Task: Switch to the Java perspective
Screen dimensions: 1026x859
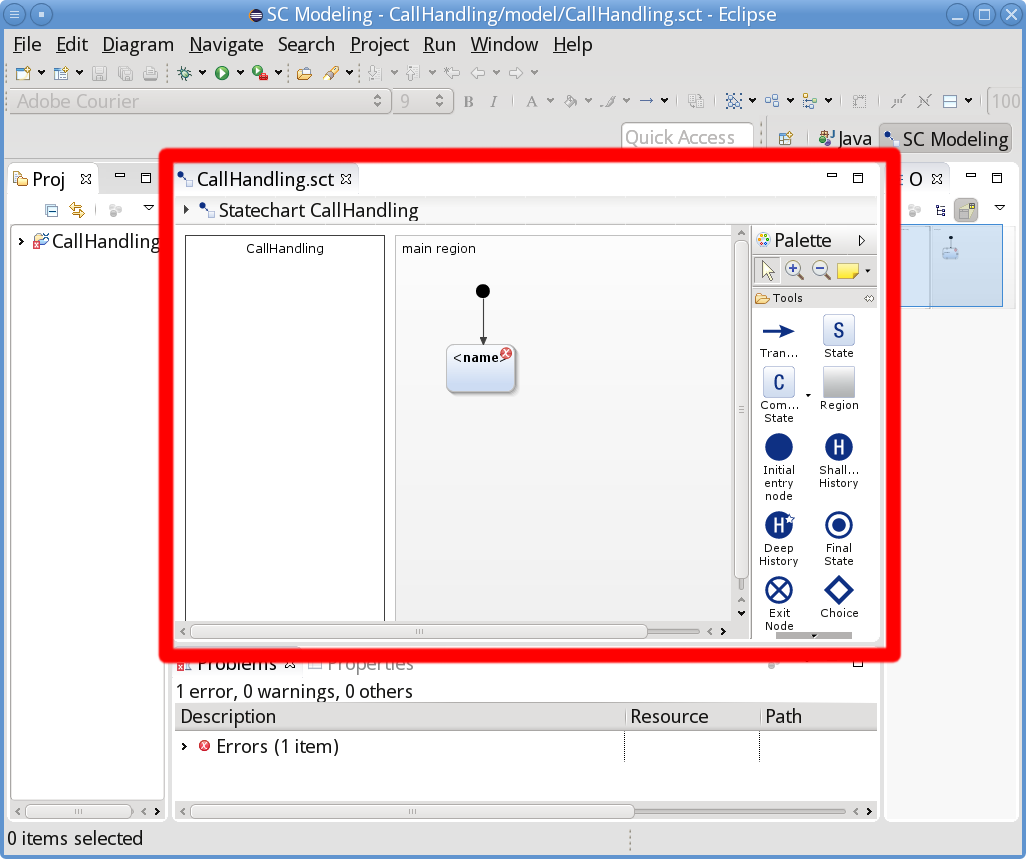Action: point(845,139)
